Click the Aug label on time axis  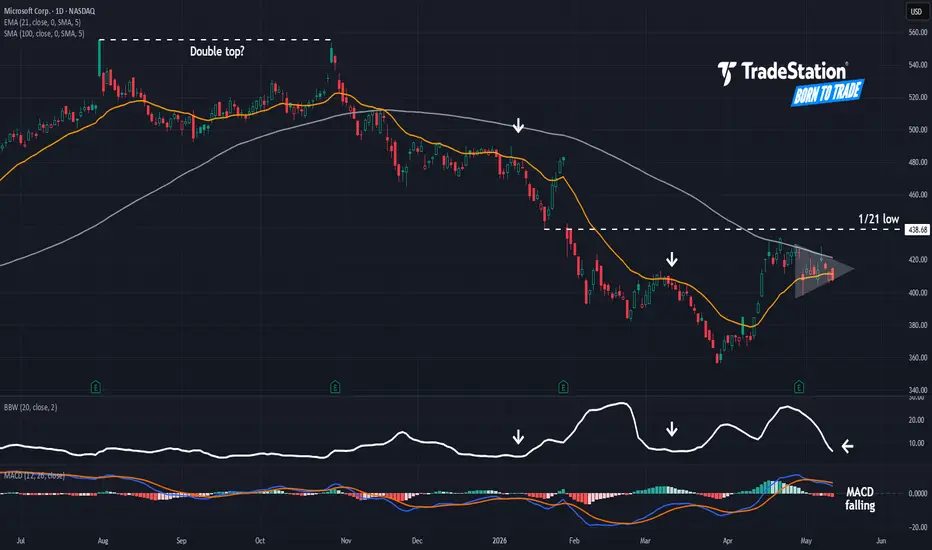coord(103,541)
